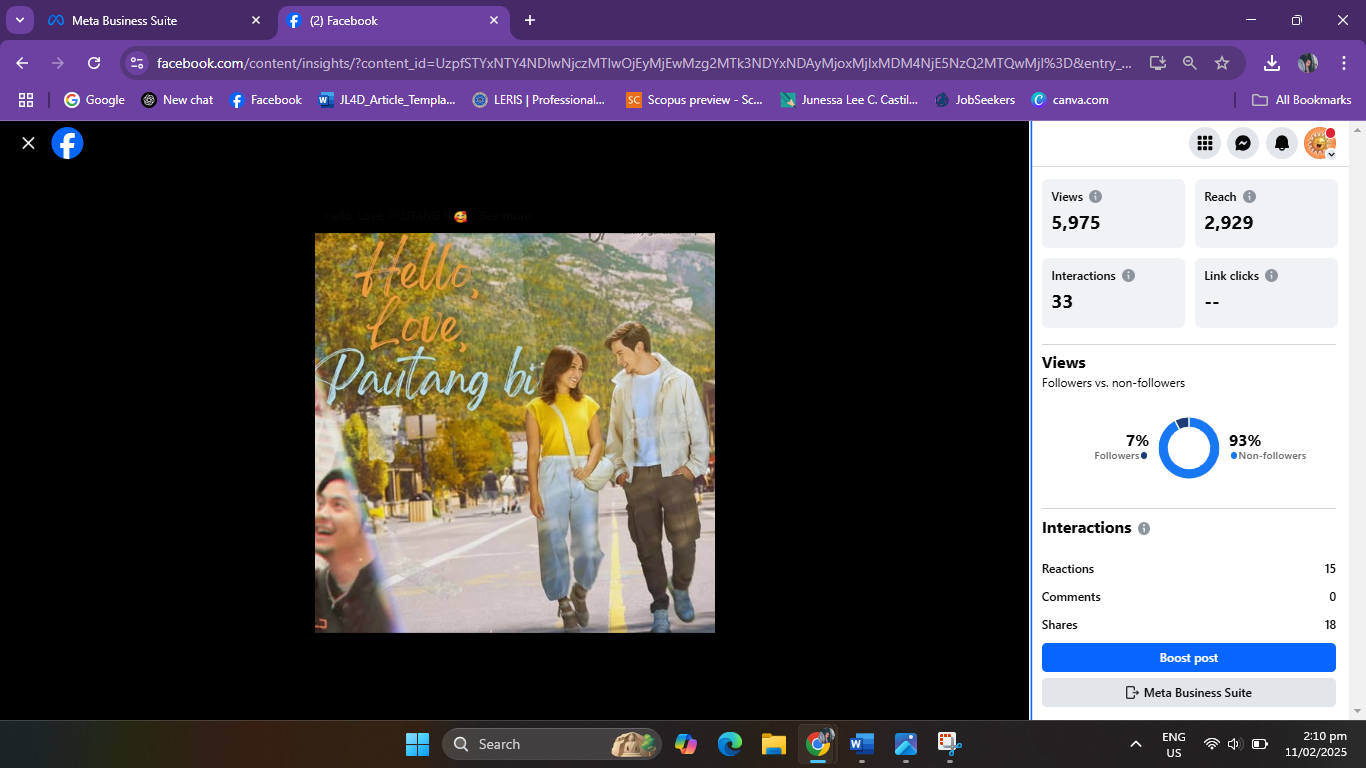Reload the current page
Viewport: 1366px width, 768px height.
94,63
